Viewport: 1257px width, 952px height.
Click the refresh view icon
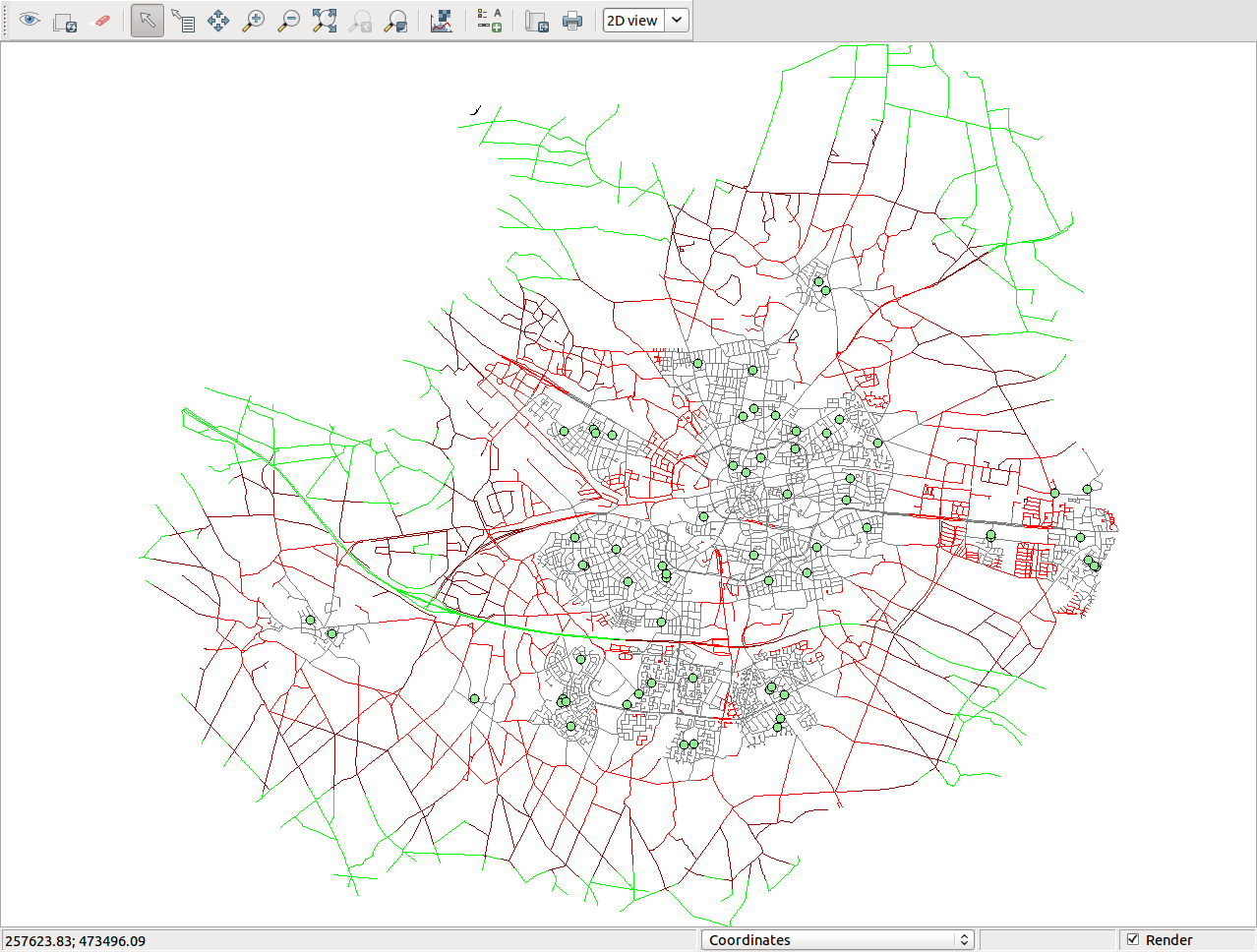click(65, 21)
